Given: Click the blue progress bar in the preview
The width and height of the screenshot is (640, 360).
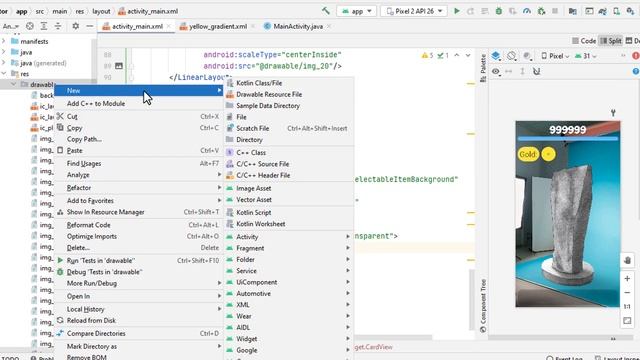Looking at the screenshot, I should (x=568, y=139).
